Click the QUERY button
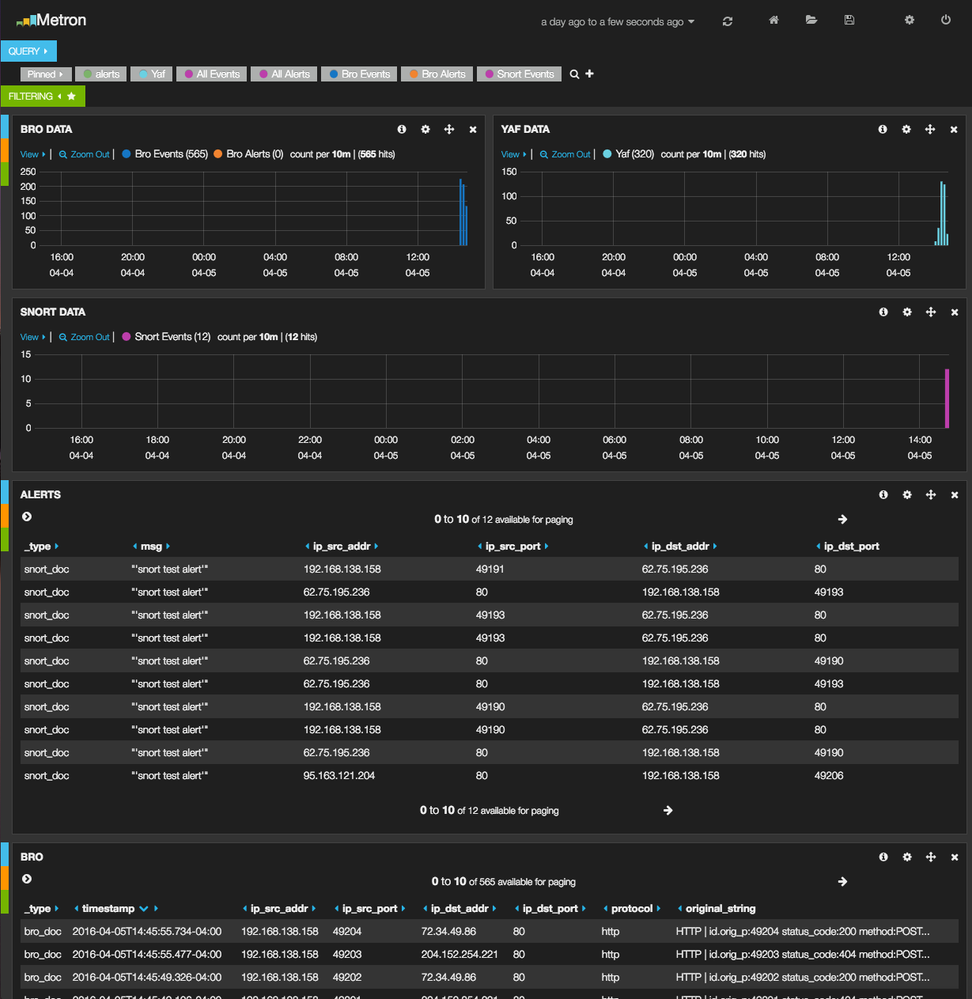 click(x=28, y=49)
